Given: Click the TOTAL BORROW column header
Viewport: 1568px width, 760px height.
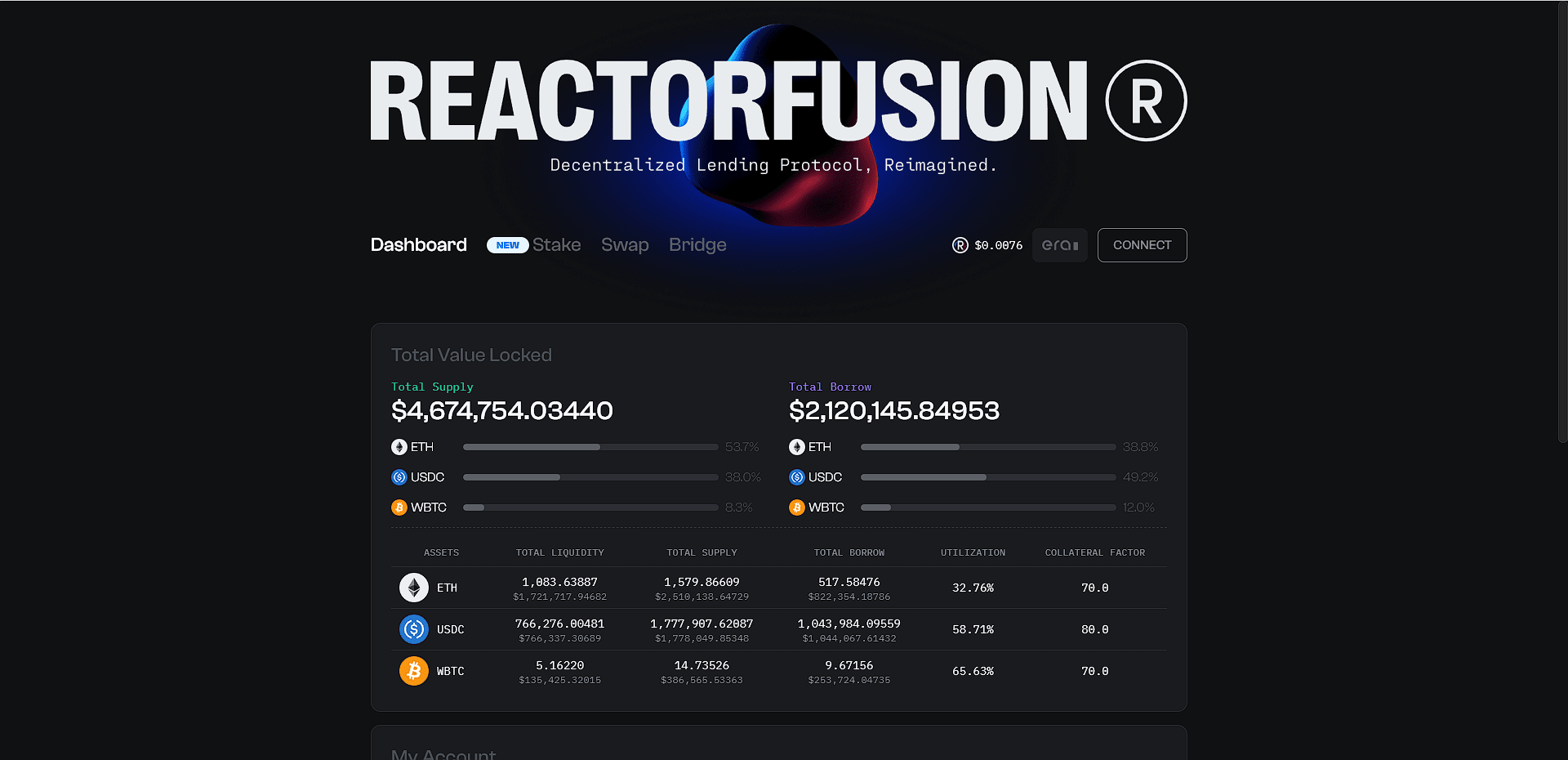Looking at the screenshot, I should coord(849,553).
